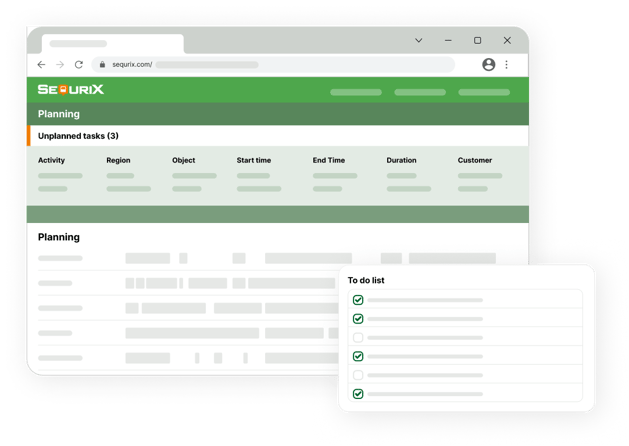Sort by the Activity column header
This screenshot has width=629, height=446.
click(51, 160)
